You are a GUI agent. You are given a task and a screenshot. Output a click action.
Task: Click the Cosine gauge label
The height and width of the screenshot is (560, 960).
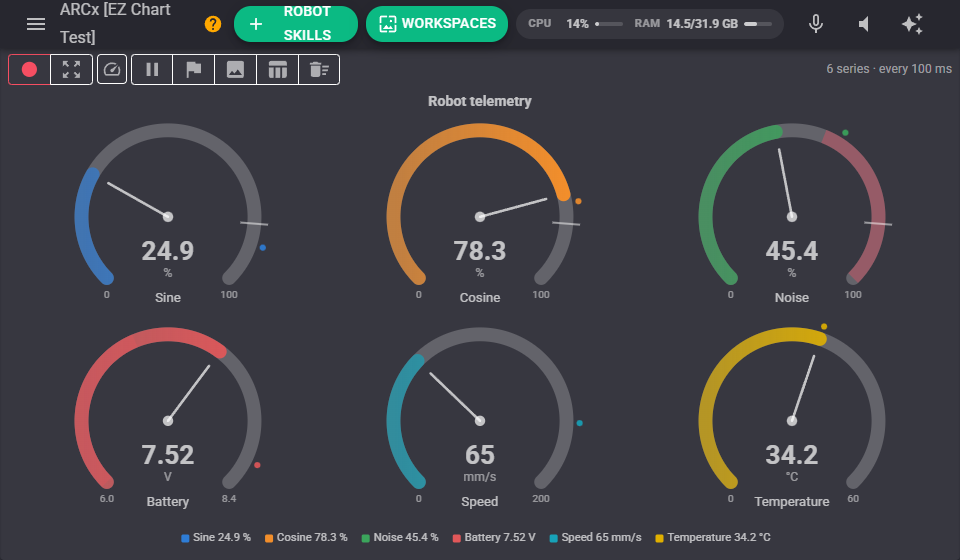[479, 297]
